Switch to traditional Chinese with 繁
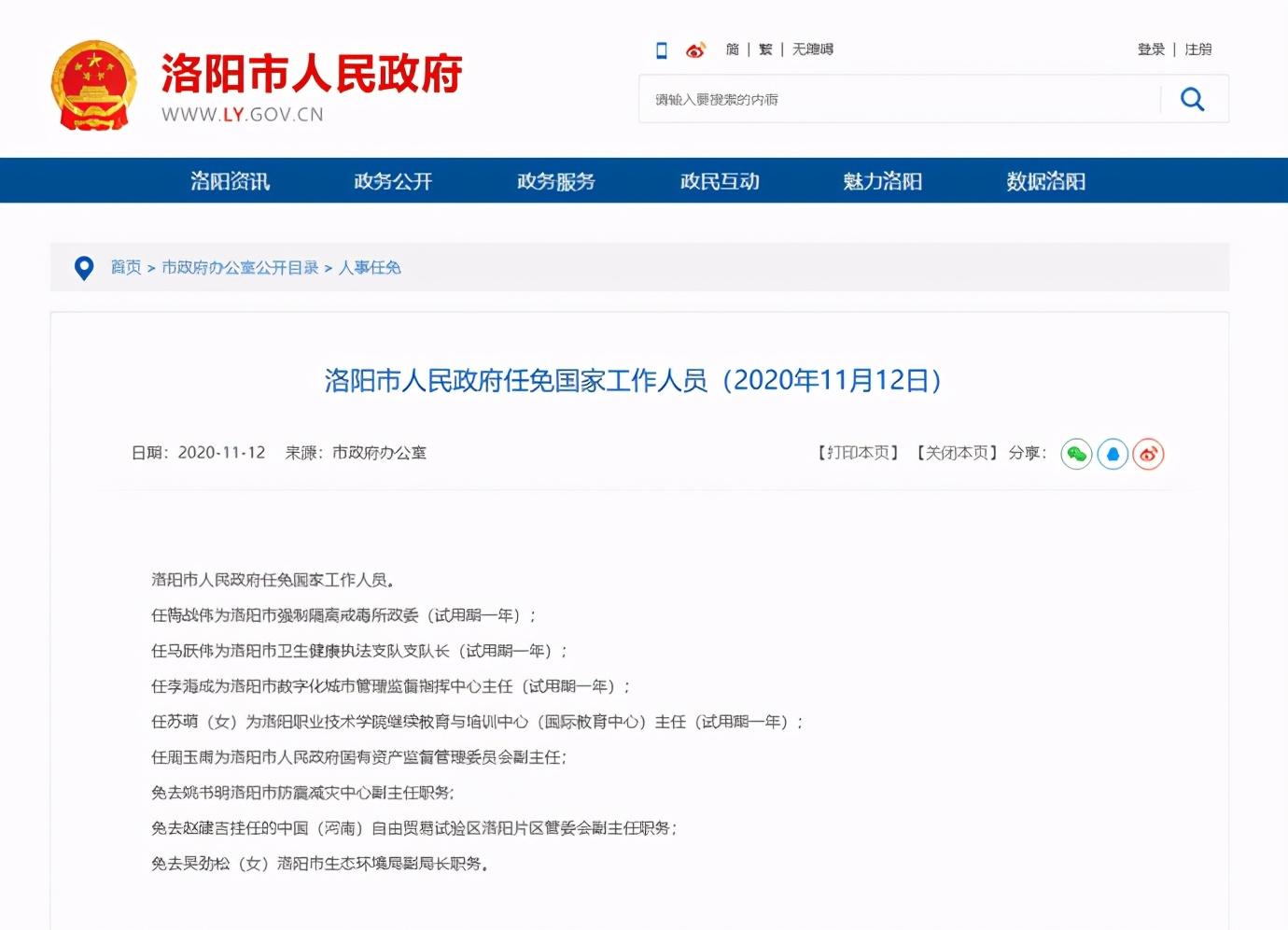 pos(764,49)
